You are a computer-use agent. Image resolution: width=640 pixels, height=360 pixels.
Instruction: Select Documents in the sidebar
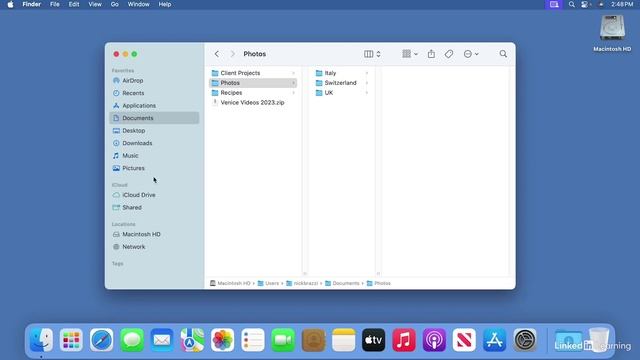point(154,118)
